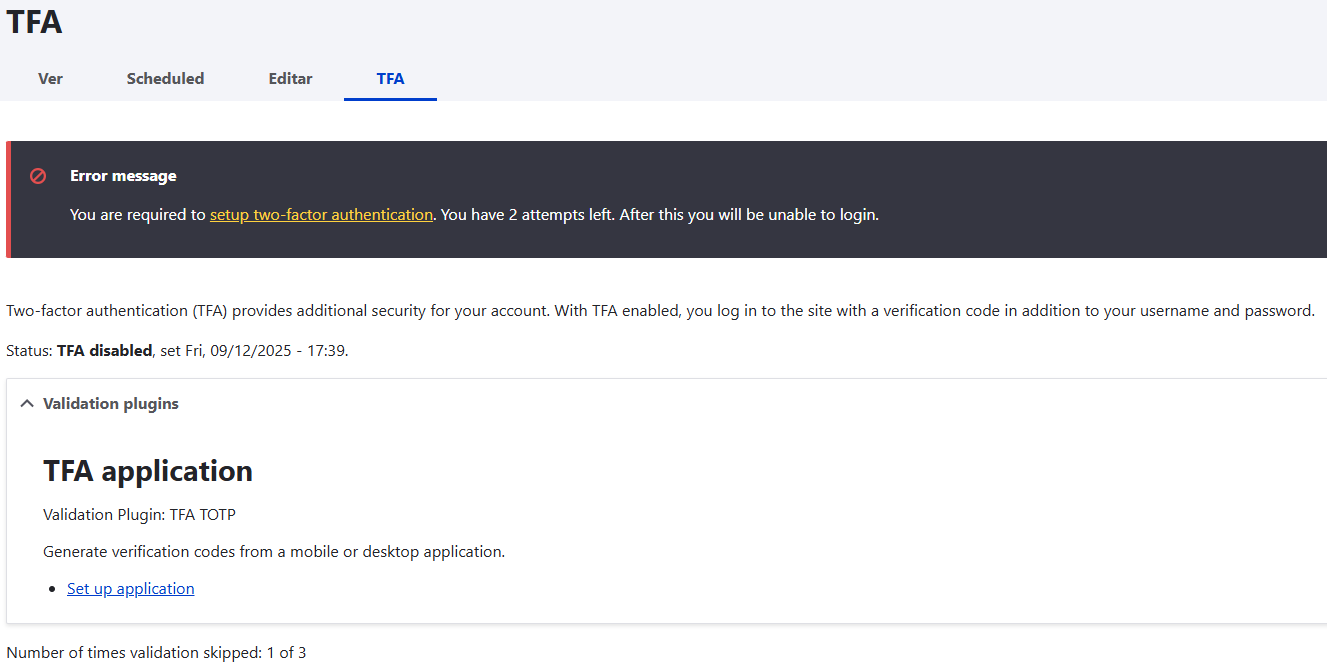1327x669 pixels.
Task: Click the Generate verification codes description
Action: click(274, 552)
